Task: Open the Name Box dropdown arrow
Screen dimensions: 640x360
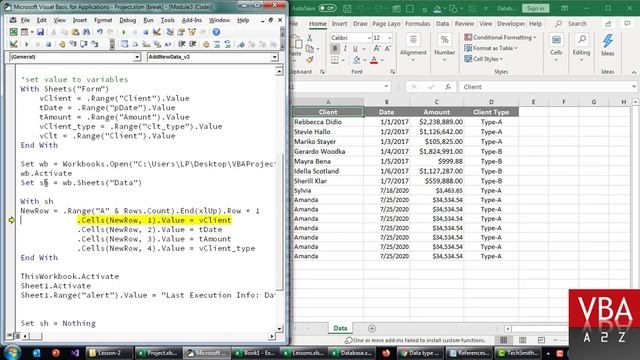Action: pyautogui.click(x=386, y=87)
